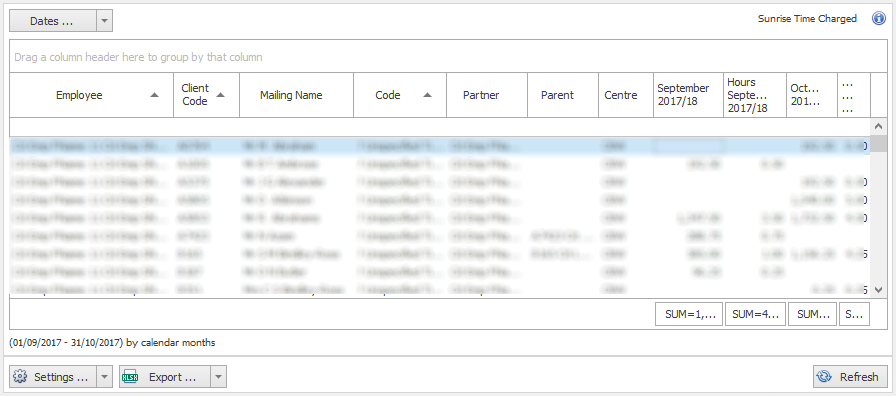
Task: Click the date range by calendar months text
Action: coord(113,343)
